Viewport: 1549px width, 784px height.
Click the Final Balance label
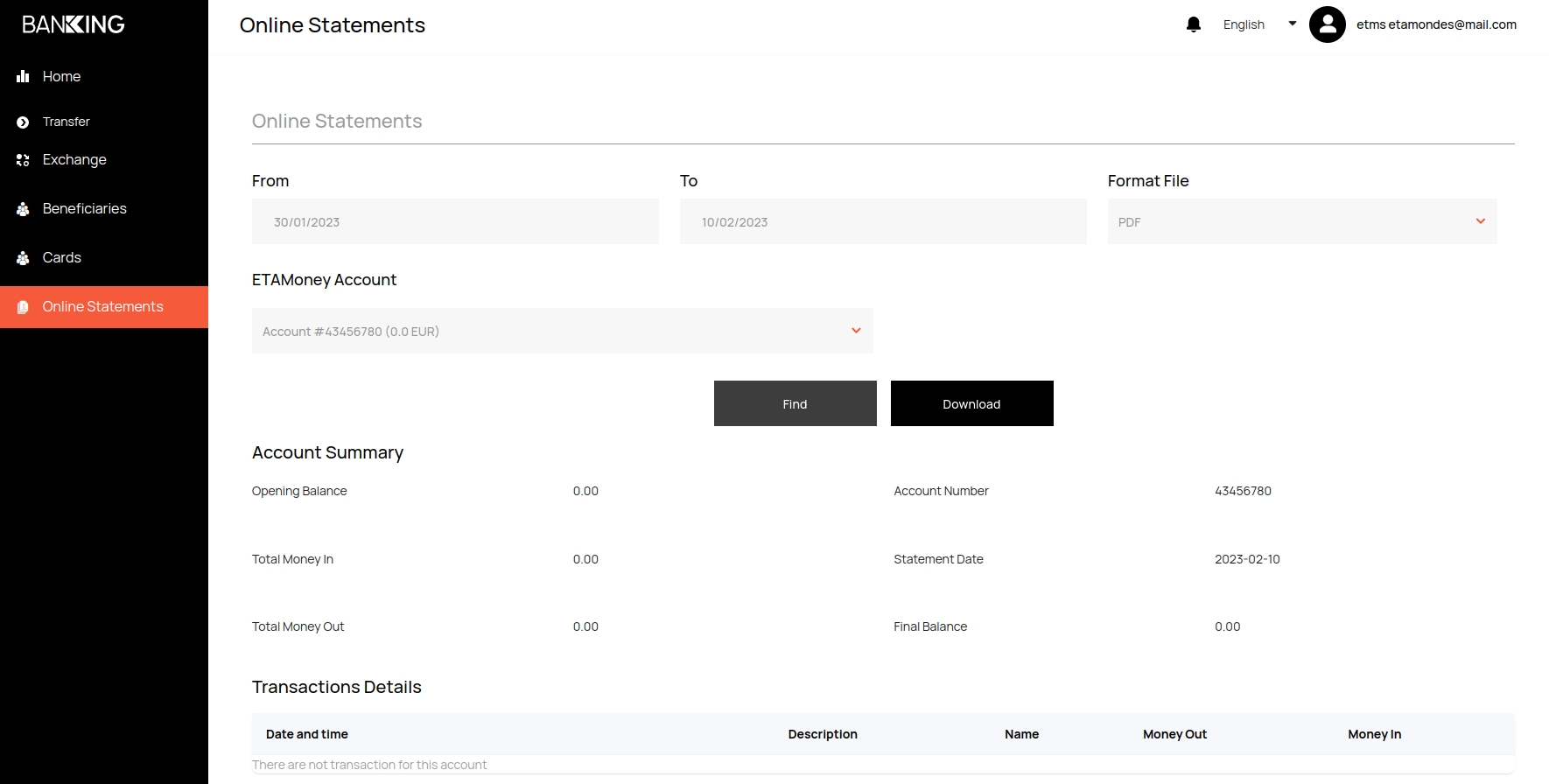(930, 626)
